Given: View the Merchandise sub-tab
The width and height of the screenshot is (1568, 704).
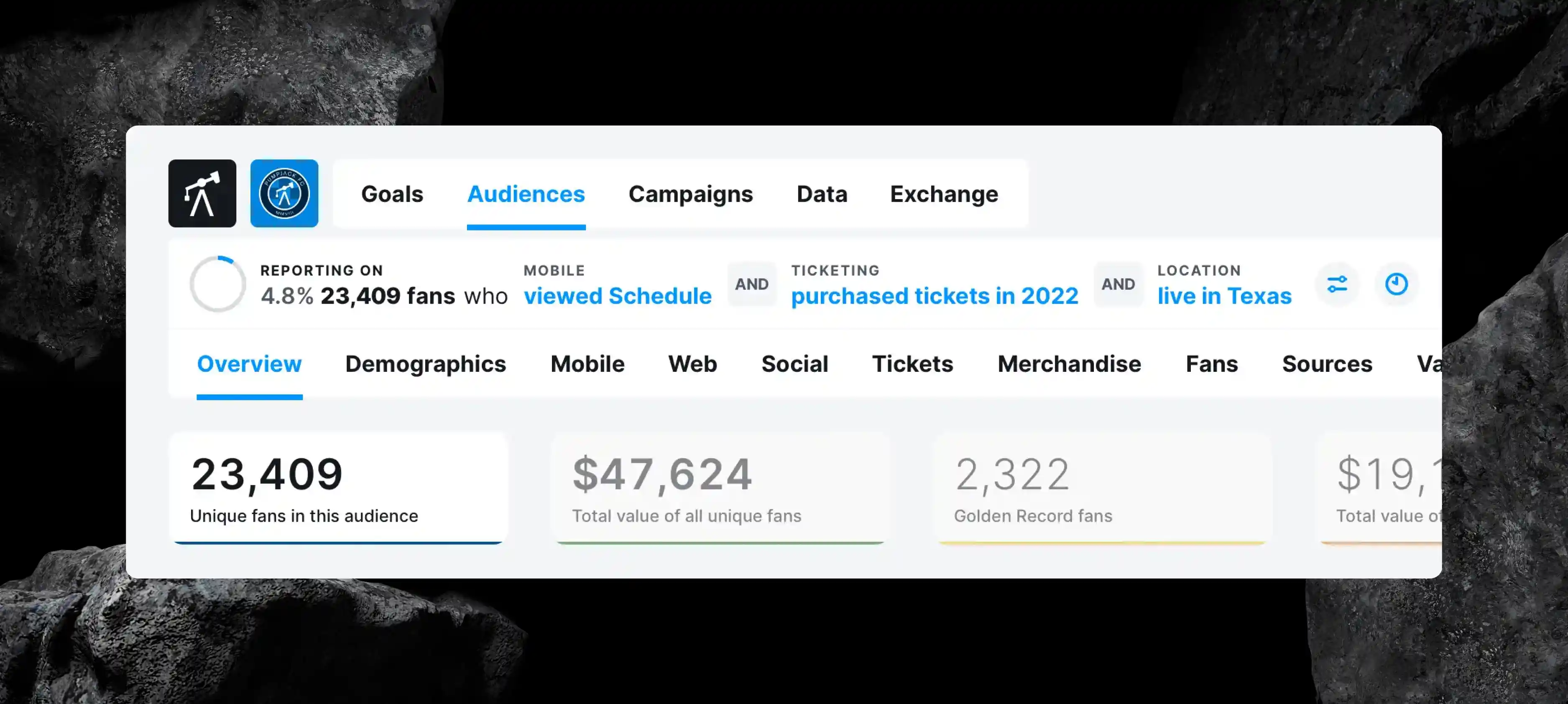Looking at the screenshot, I should tap(1069, 364).
